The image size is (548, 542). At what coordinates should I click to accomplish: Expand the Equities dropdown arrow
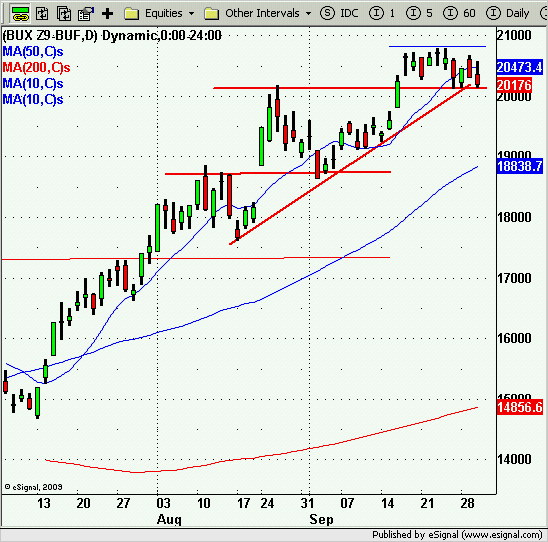pyautogui.click(x=191, y=14)
